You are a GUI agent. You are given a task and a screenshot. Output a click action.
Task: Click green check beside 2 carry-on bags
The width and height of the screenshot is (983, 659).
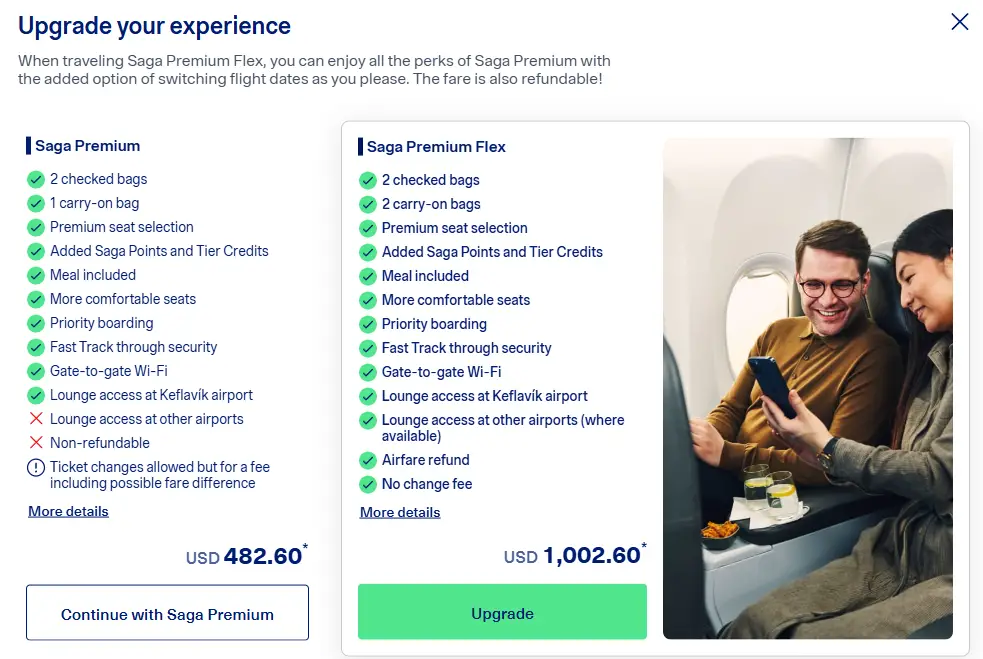pos(368,204)
